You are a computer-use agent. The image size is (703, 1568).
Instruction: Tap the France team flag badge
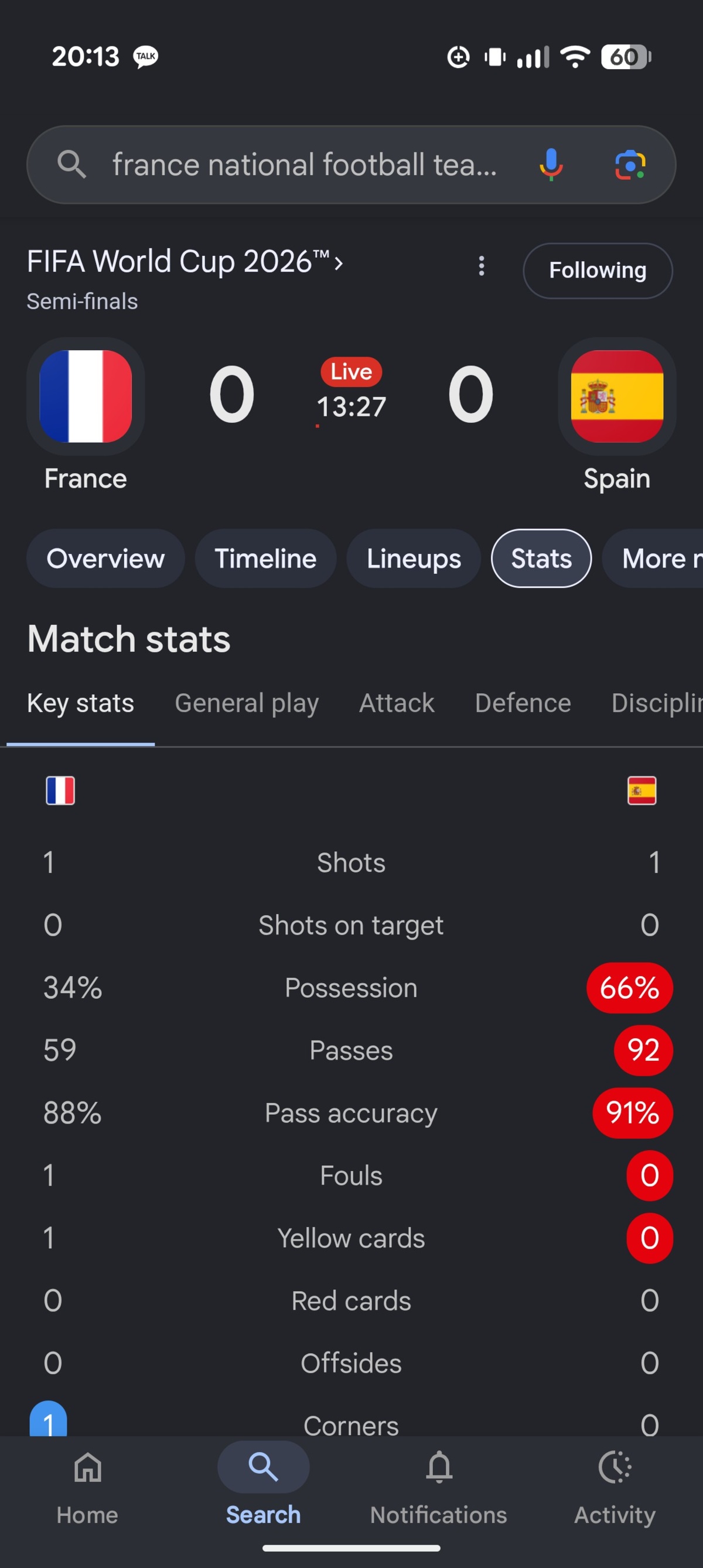click(86, 396)
